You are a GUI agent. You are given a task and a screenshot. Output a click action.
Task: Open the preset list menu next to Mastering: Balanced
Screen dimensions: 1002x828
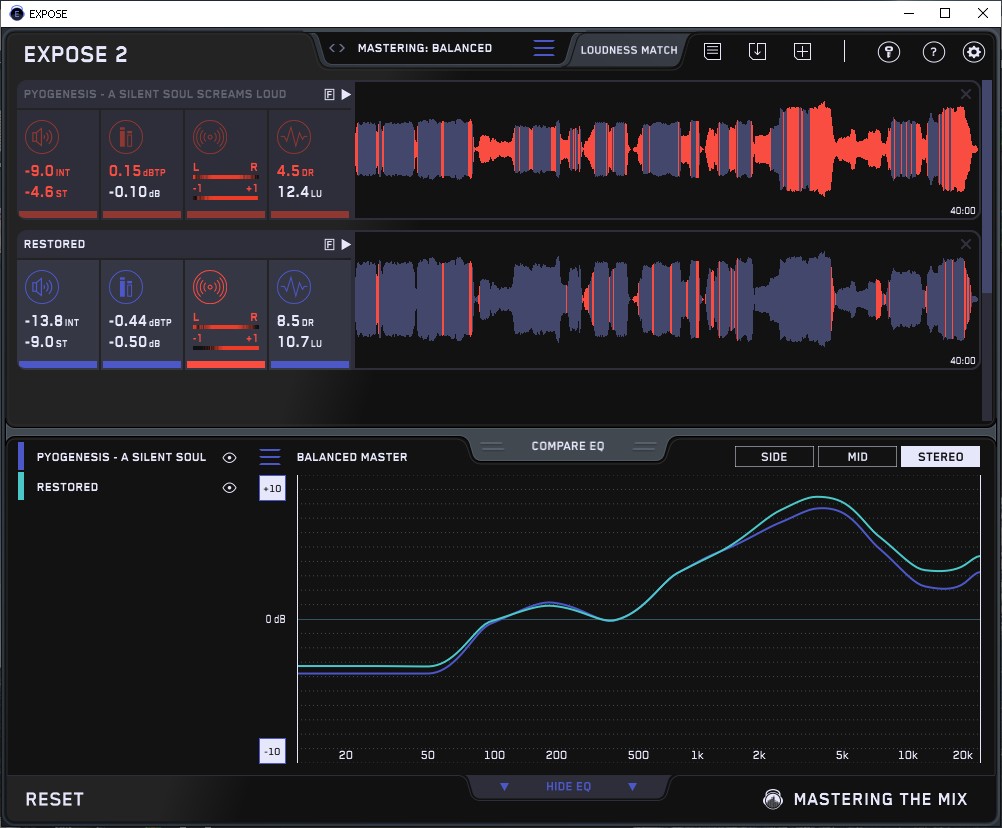tap(544, 48)
